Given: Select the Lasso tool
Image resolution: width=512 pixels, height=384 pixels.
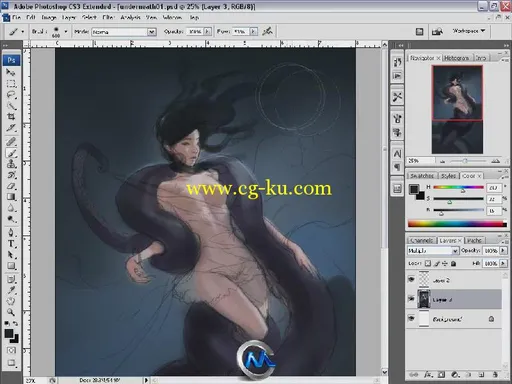Looking at the screenshot, I should (11, 95).
